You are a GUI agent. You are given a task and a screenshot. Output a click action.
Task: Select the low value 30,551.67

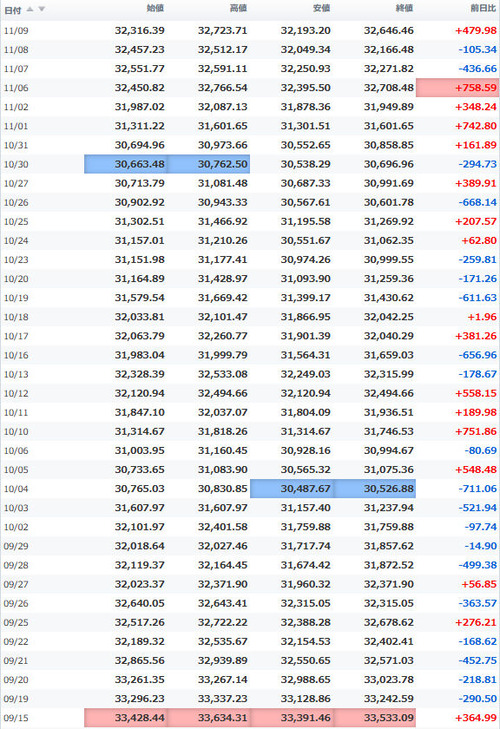306,241
